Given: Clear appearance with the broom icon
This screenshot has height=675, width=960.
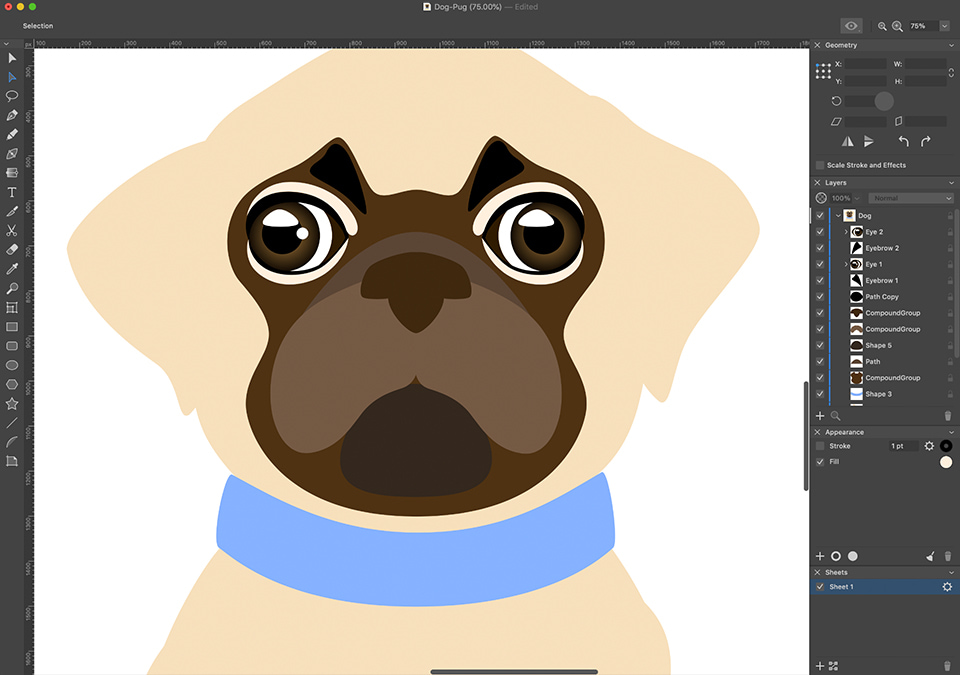Looking at the screenshot, I should coord(930,556).
